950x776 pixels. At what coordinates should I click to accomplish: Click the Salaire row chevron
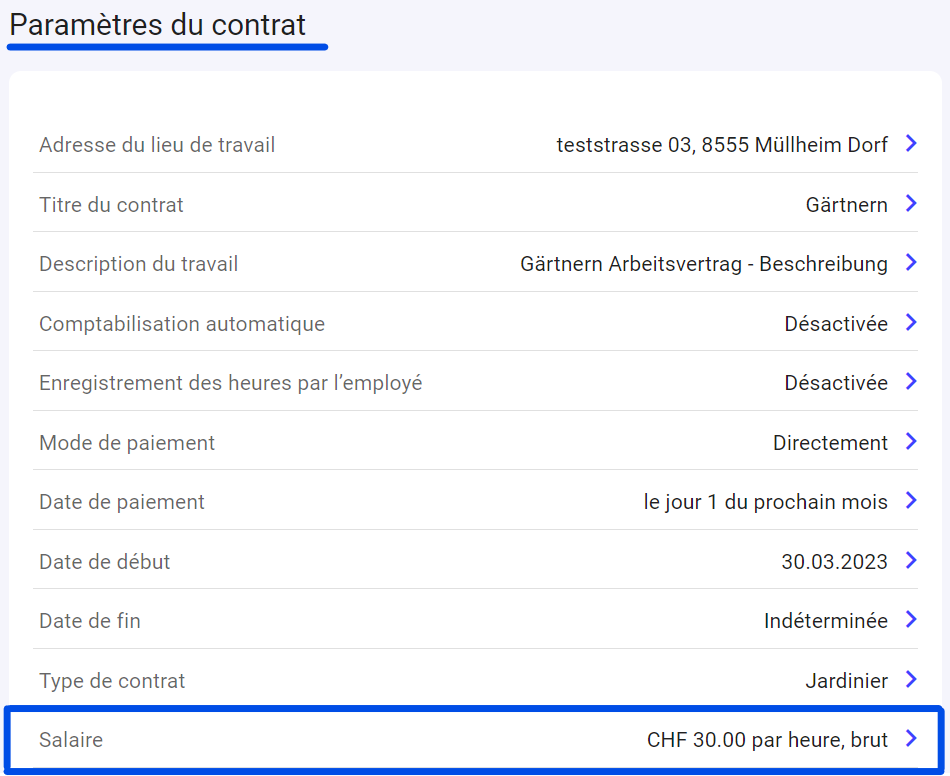click(x=910, y=739)
